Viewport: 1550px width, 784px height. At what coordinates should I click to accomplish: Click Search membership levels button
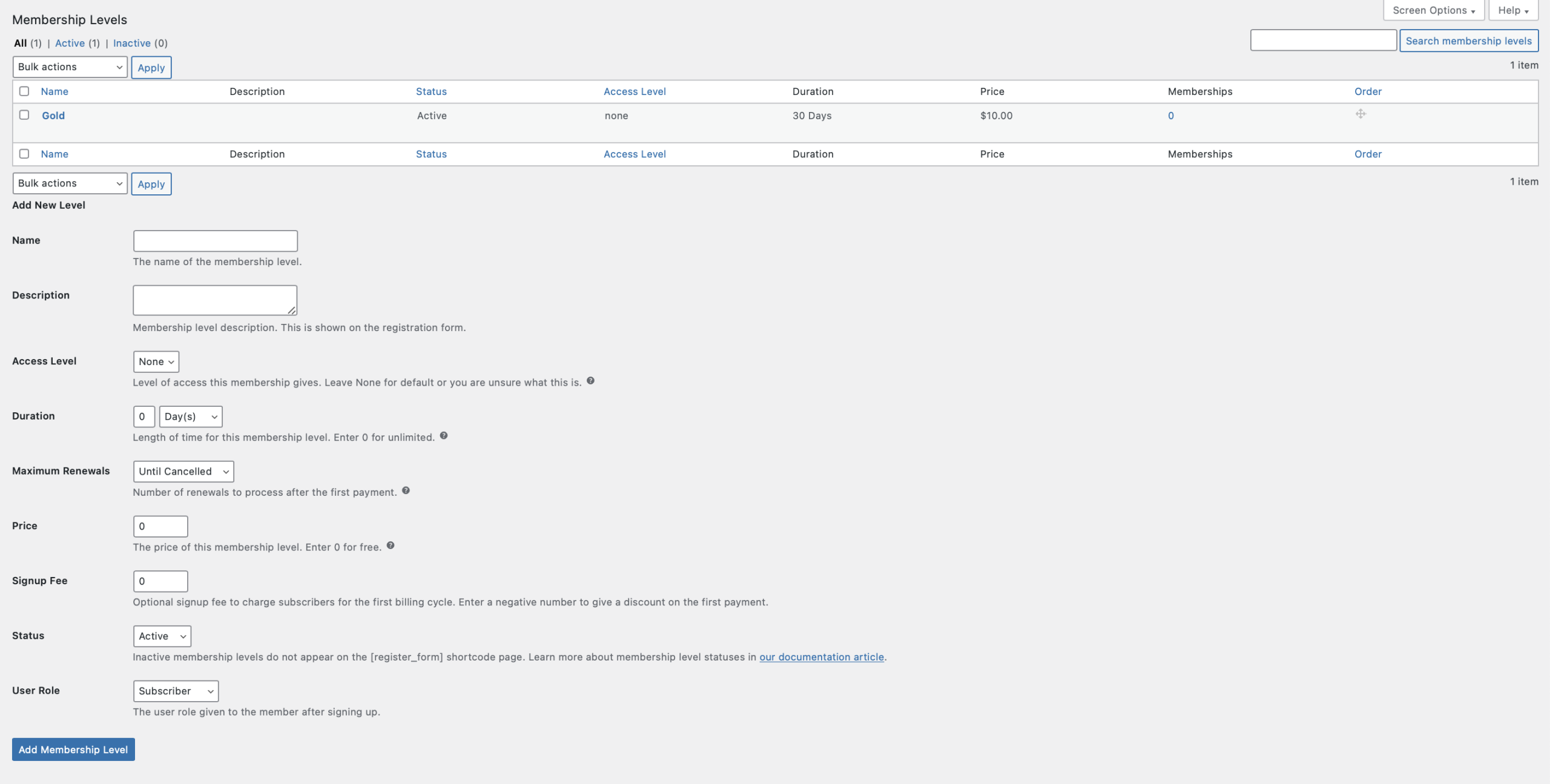(1469, 41)
